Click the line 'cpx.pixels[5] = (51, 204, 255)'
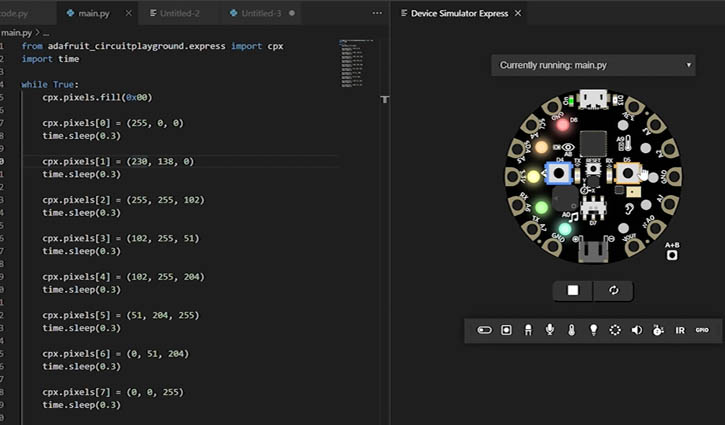 click(121, 315)
